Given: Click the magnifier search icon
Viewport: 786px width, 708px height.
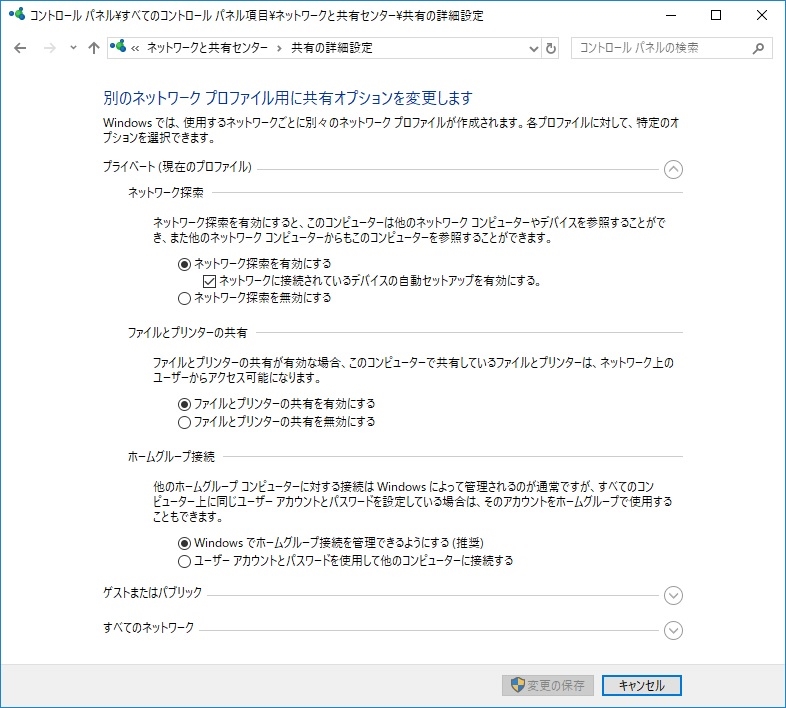Looking at the screenshot, I should point(758,48).
